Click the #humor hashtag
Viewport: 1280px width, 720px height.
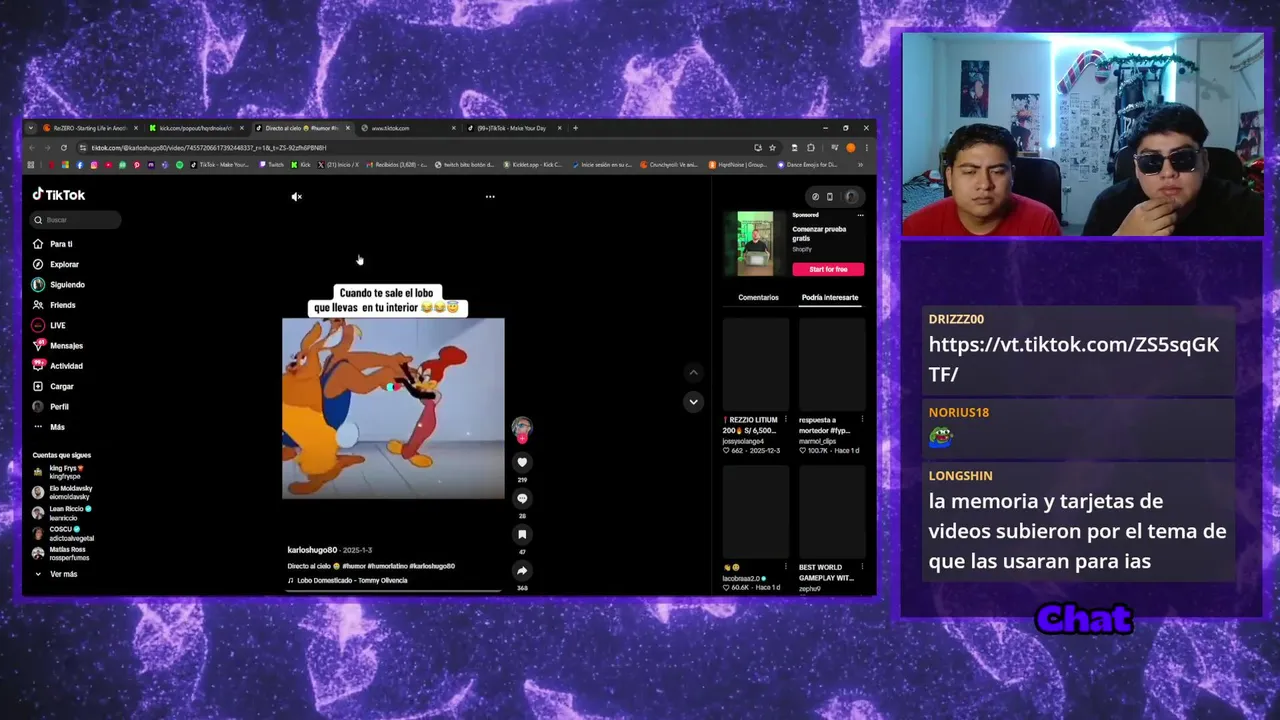point(355,566)
